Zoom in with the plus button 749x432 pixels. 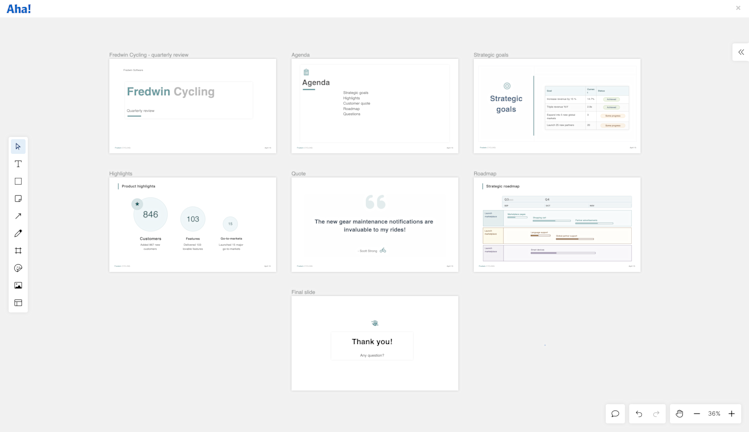click(x=731, y=414)
